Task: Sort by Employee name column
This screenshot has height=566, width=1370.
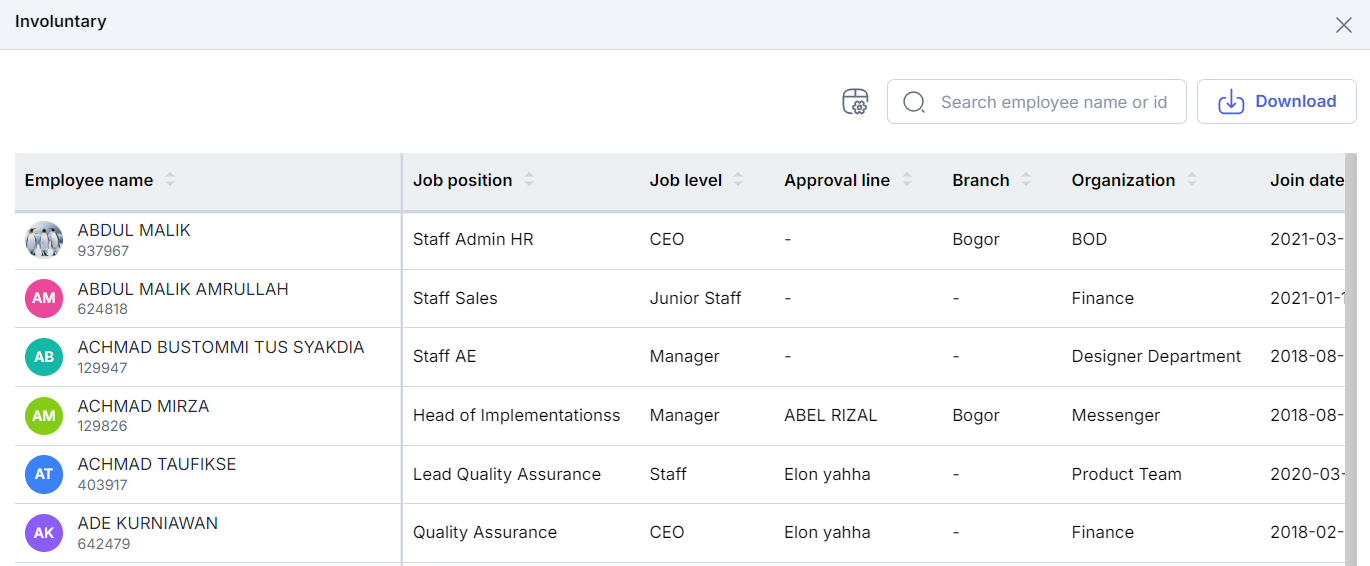Action: [x=170, y=180]
